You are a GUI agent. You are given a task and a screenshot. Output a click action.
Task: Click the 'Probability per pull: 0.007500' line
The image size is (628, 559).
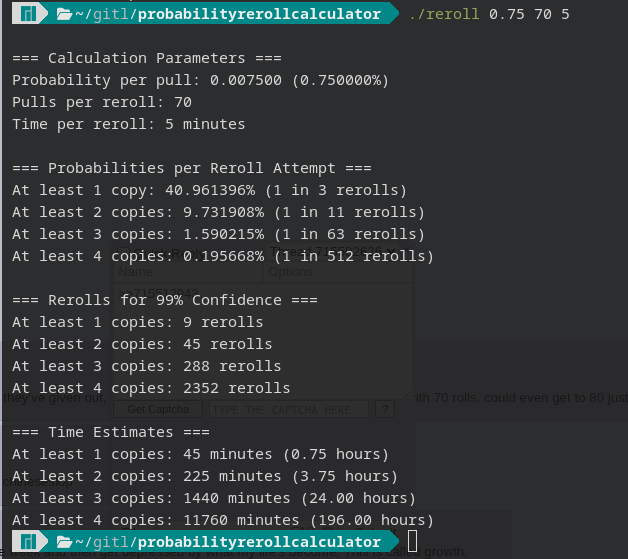201,80
